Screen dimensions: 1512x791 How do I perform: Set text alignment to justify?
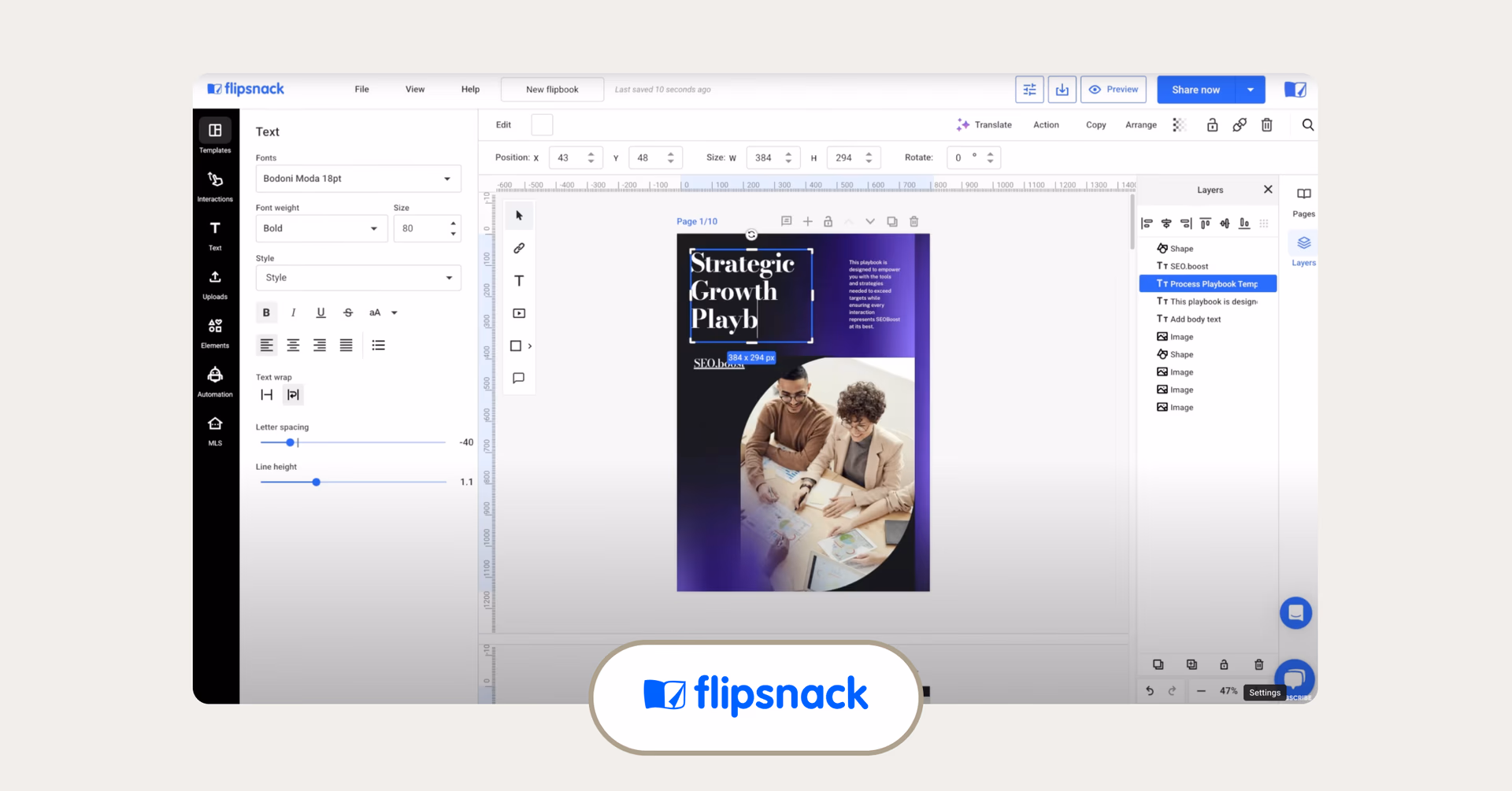tap(346, 346)
